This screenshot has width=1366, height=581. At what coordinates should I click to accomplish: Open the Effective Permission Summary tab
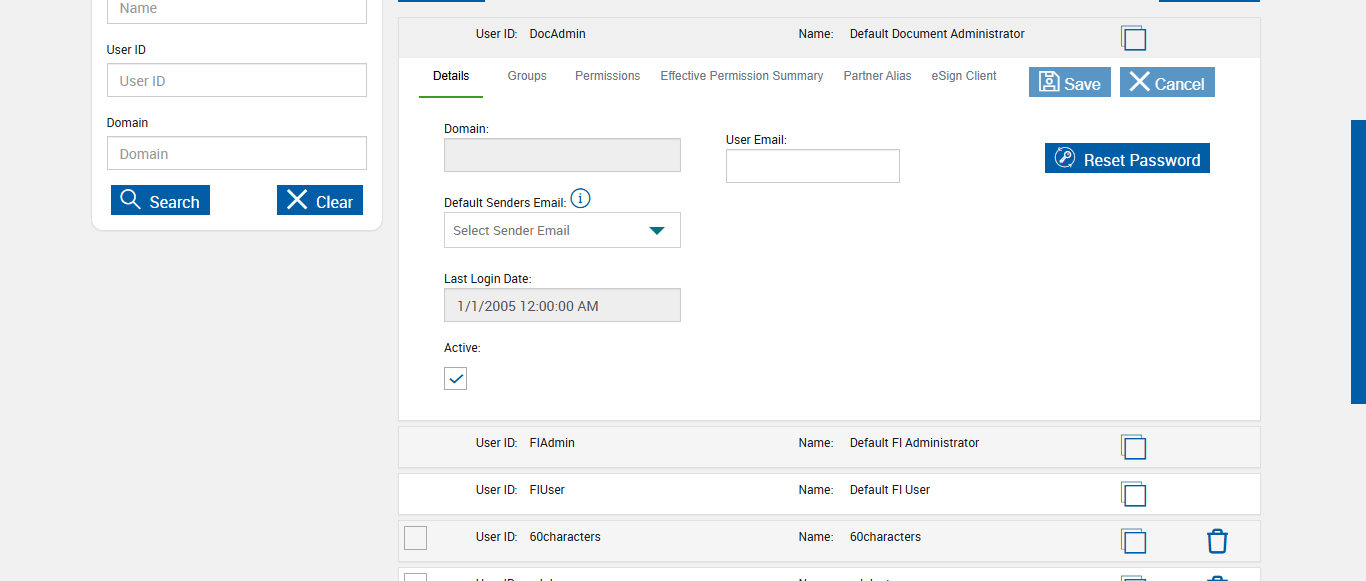(x=741, y=76)
